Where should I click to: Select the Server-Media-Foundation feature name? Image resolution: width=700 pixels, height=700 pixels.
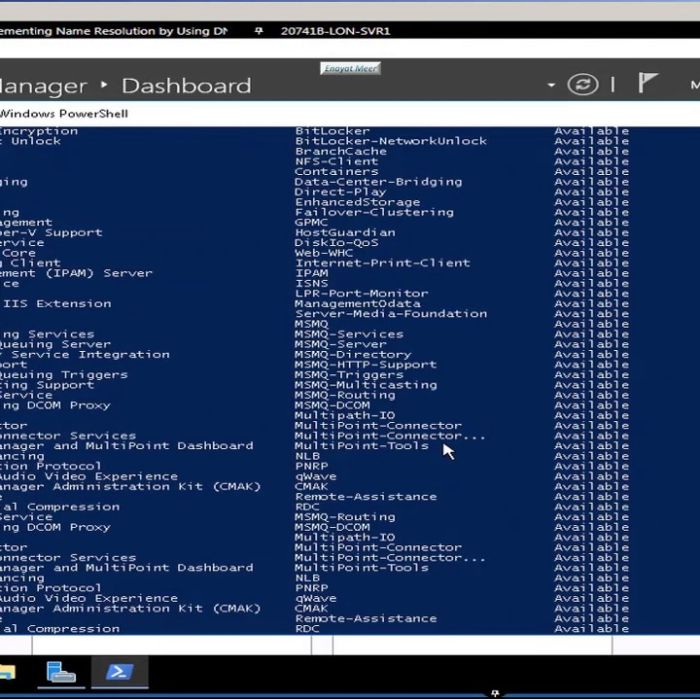point(391,314)
